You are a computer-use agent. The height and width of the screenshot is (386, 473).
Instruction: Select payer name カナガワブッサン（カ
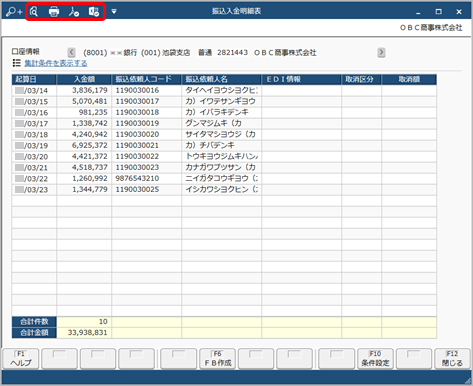point(221,167)
